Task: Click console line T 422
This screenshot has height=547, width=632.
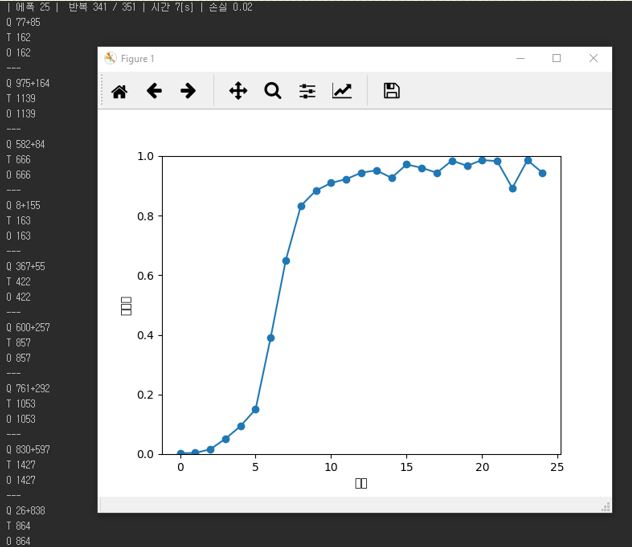Action: pos(19,282)
